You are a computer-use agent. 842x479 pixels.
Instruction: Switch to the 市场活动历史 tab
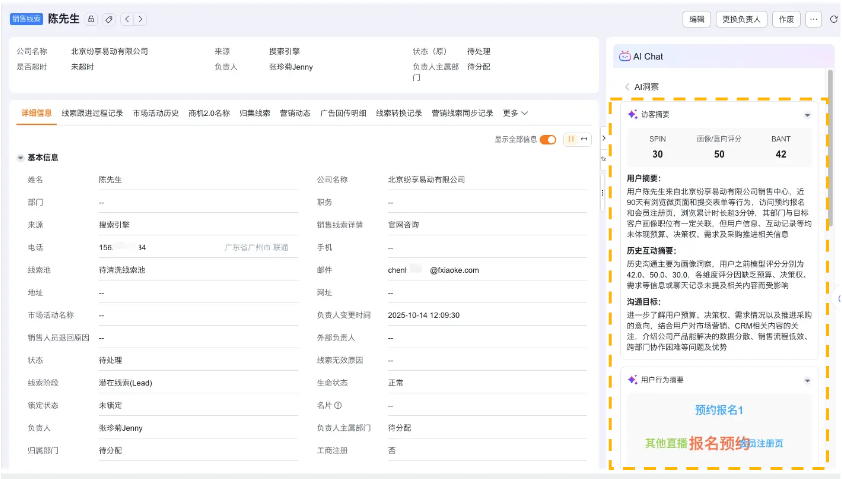coord(155,113)
